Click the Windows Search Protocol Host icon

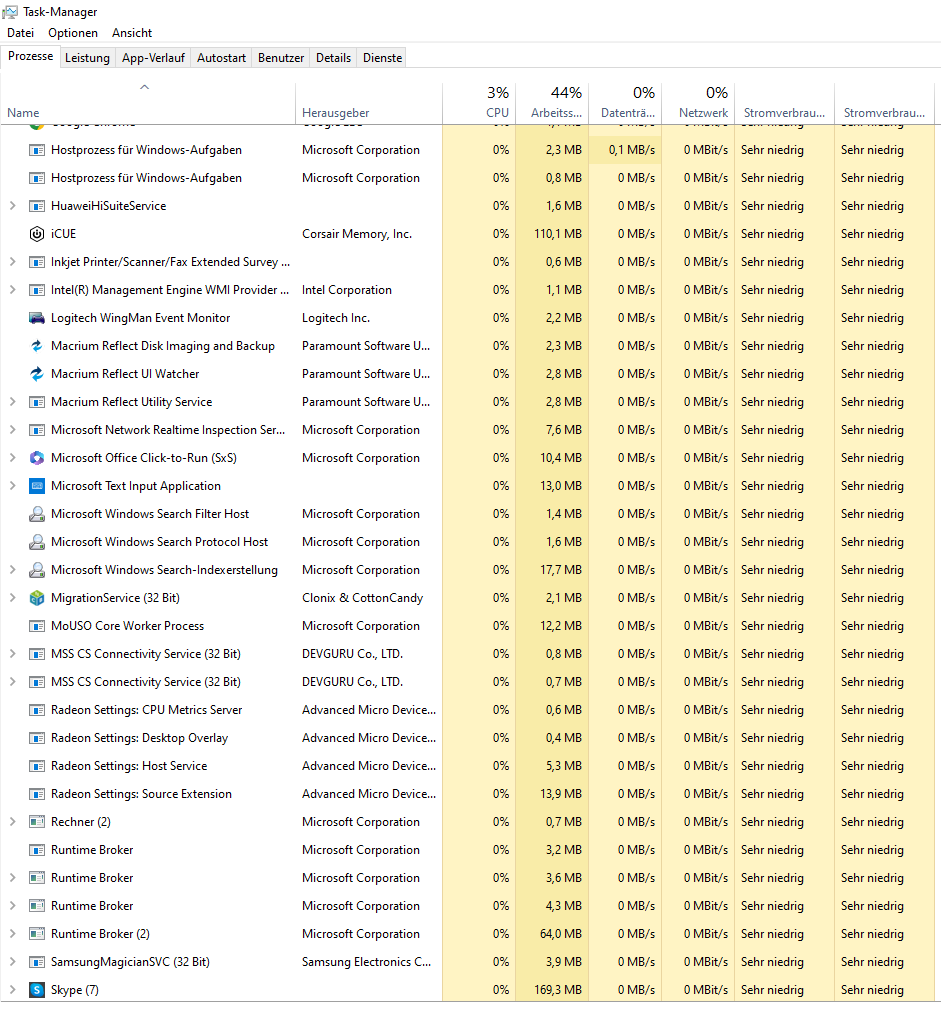tap(37, 542)
